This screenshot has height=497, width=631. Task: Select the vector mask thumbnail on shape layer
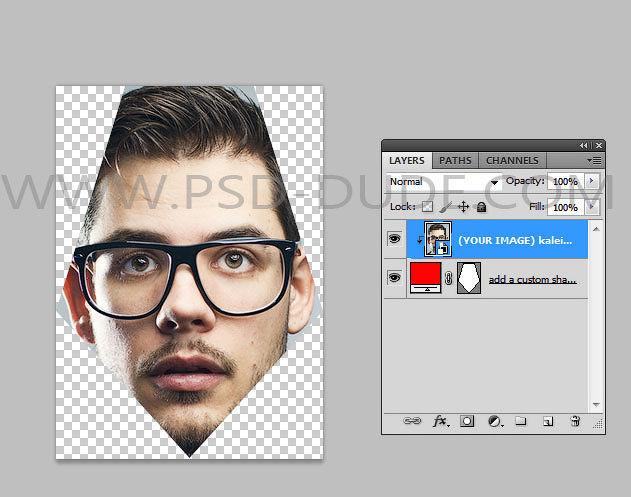469,278
